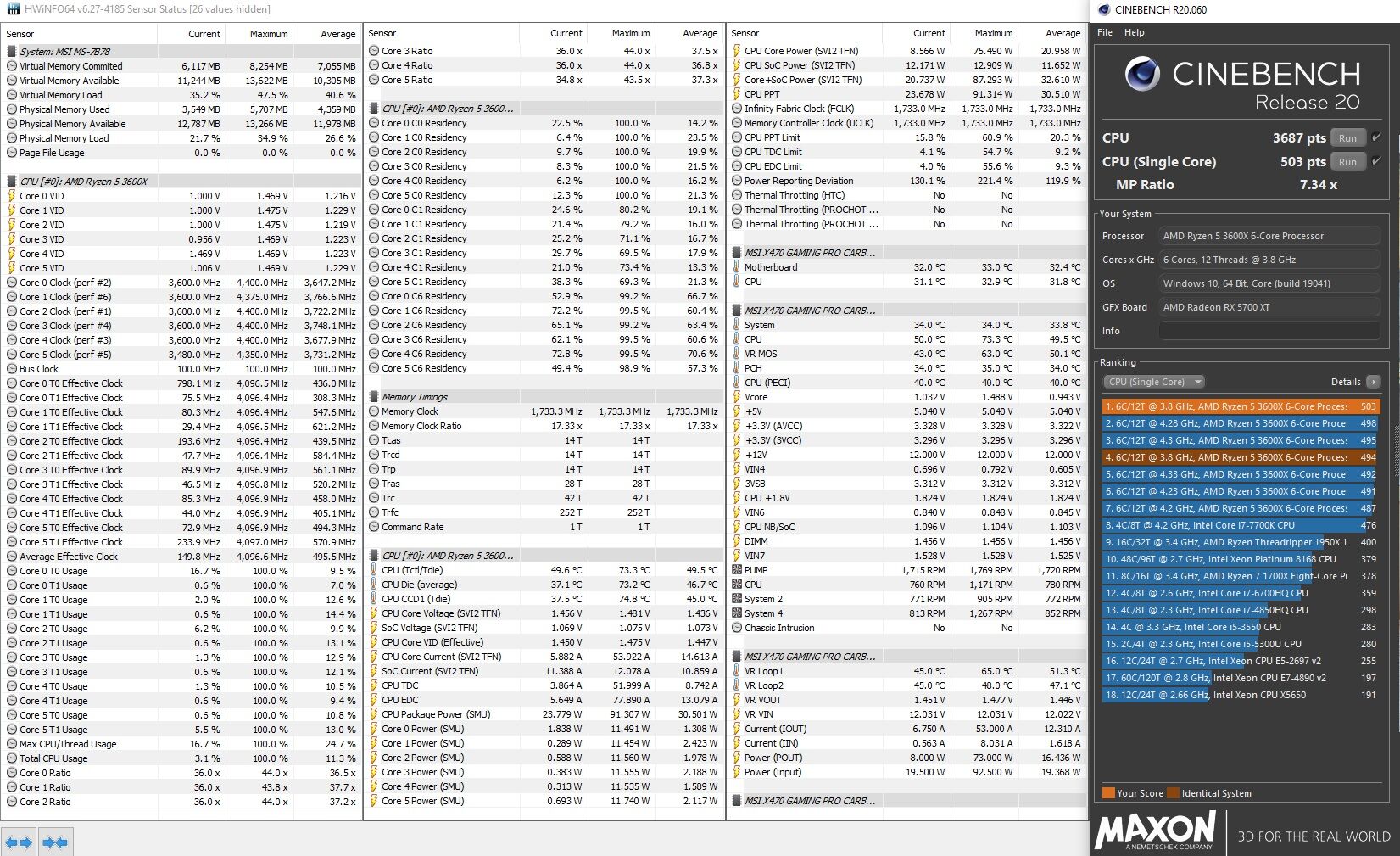The width and height of the screenshot is (1400, 856).
Task: Select ranking row 4 scoring 494
Action: click(x=1241, y=457)
